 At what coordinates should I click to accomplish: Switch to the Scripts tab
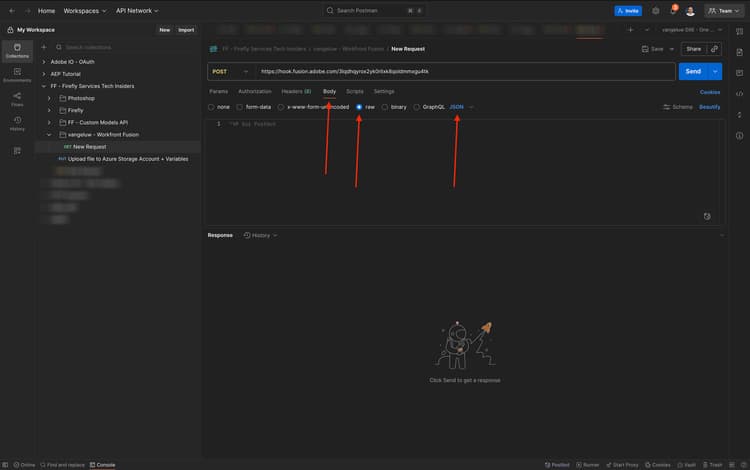355,91
